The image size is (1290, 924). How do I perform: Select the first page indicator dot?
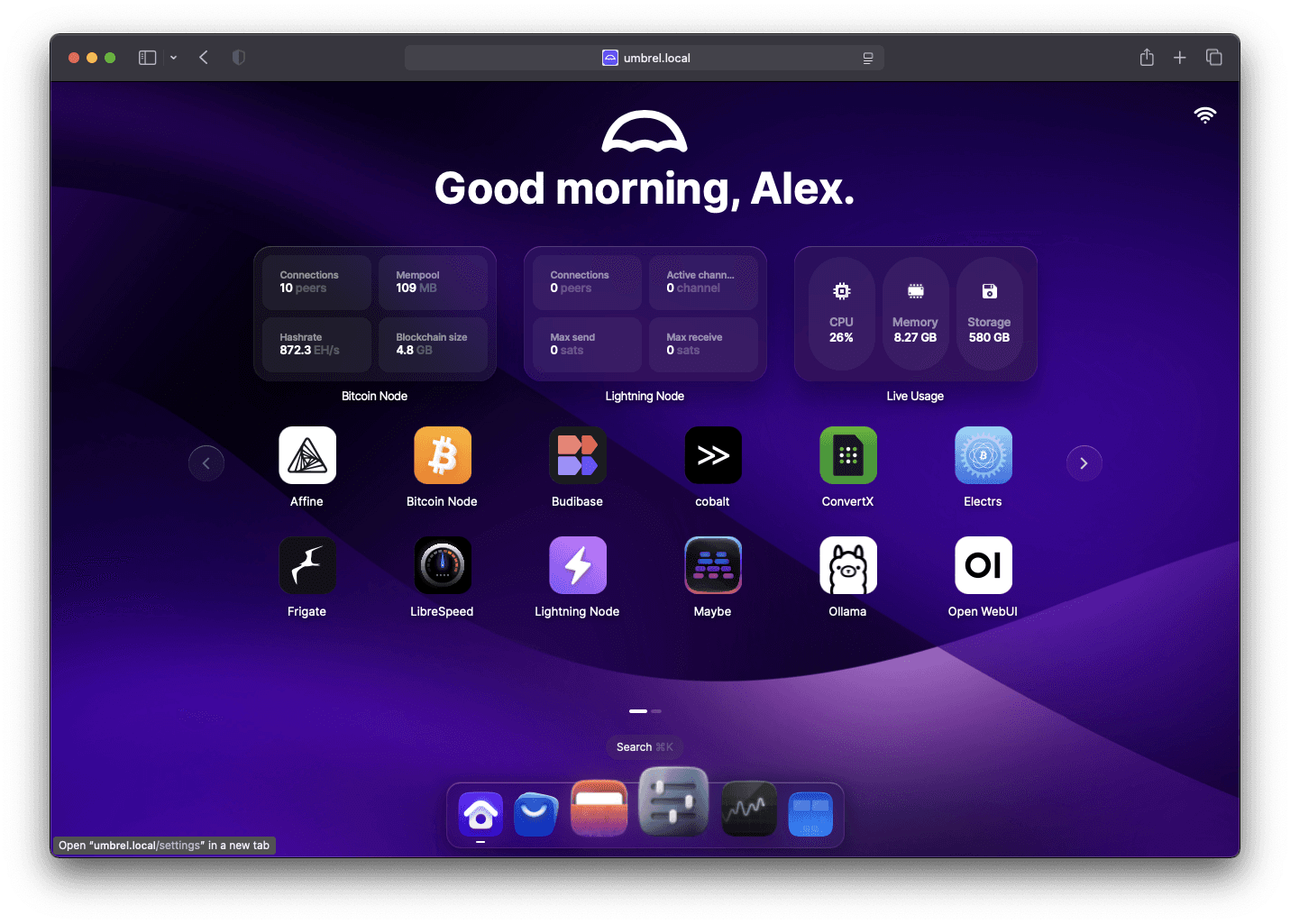pyautogui.click(x=638, y=711)
